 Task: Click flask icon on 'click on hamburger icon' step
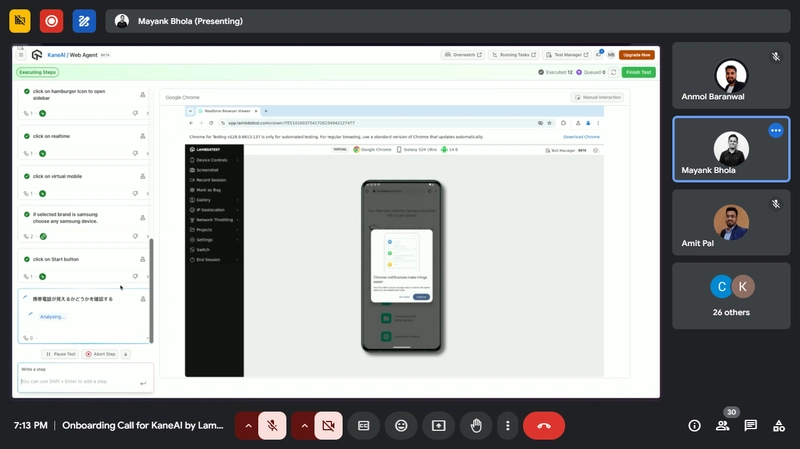(142, 94)
